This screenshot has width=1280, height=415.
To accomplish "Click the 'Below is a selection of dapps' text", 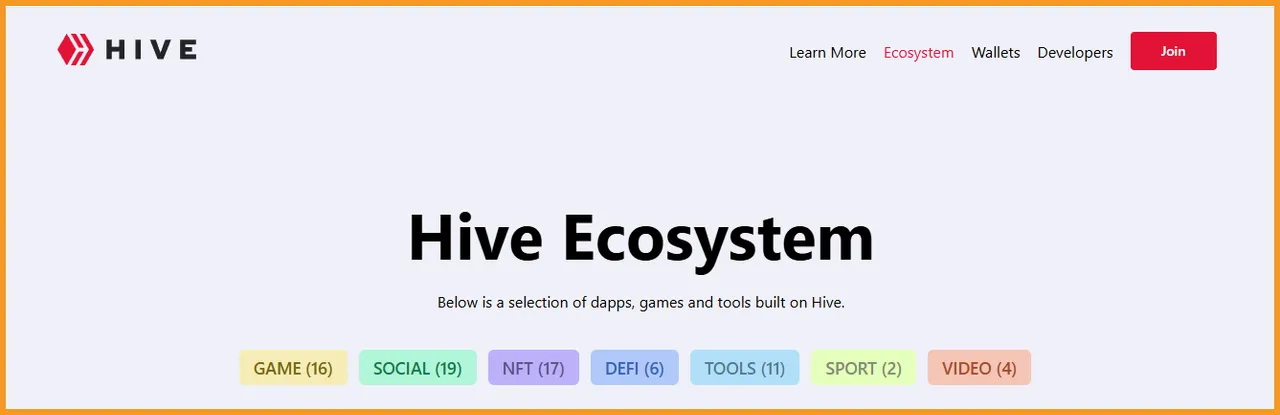I will click(x=641, y=302).
